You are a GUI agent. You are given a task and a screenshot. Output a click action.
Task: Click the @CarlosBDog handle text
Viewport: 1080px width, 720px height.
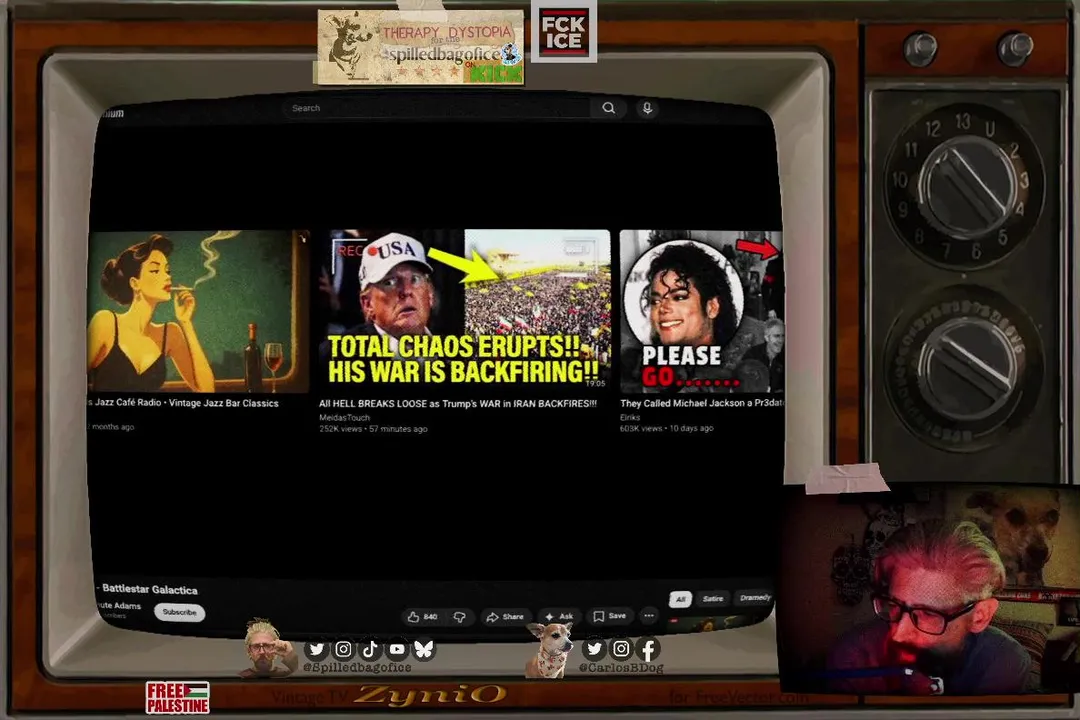[x=621, y=668]
